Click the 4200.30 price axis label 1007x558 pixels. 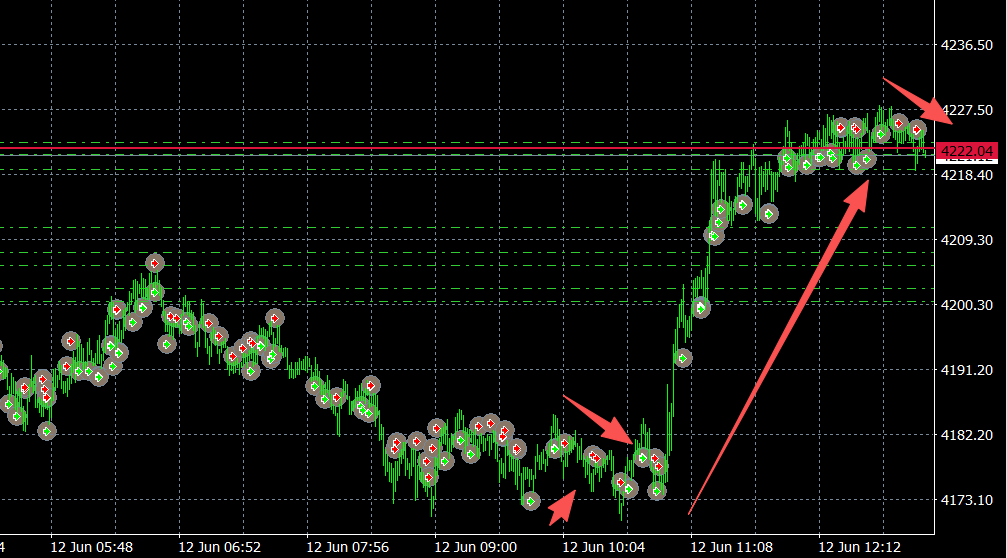(967, 305)
